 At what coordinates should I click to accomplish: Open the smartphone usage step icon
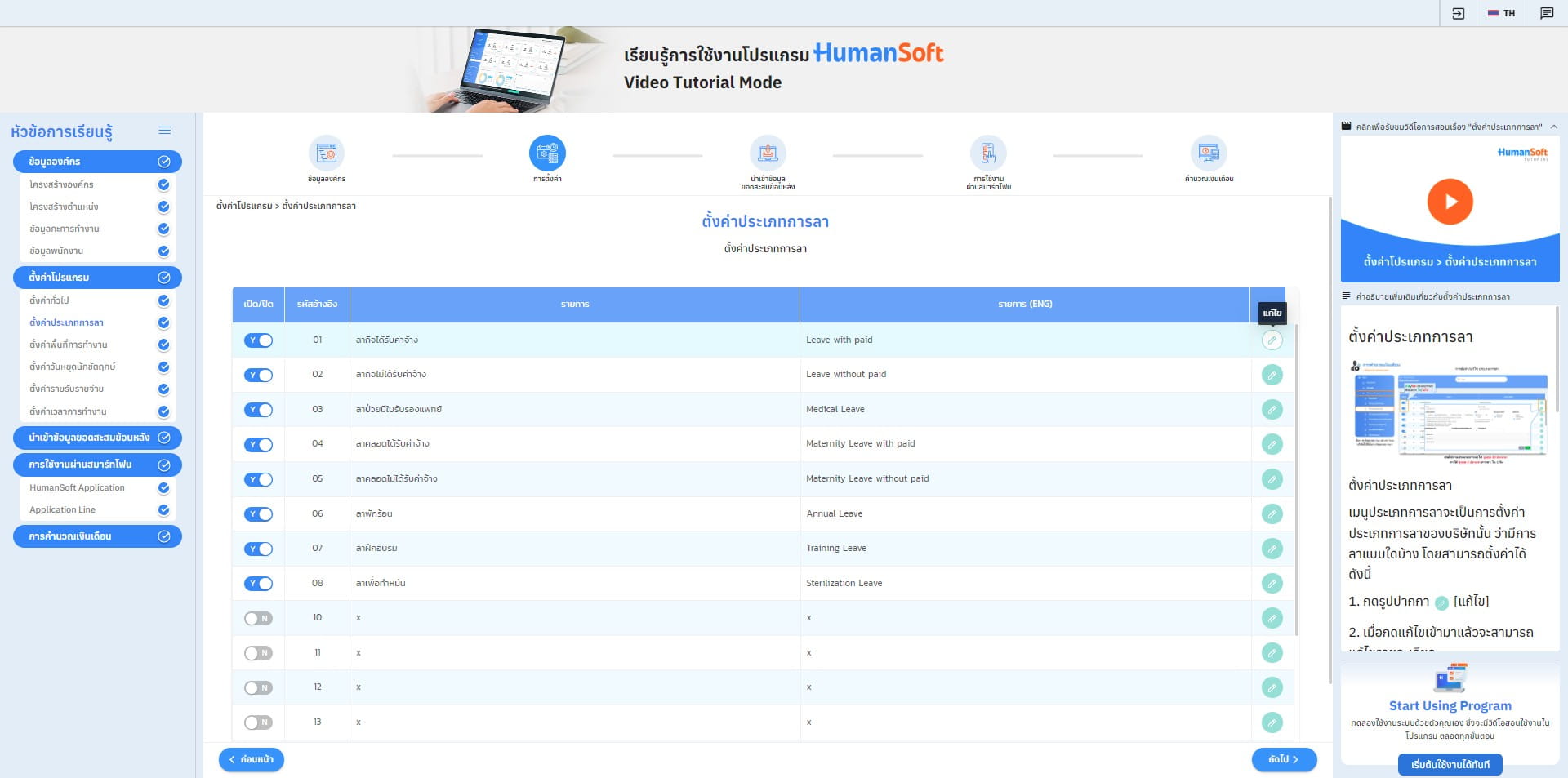(987, 153)
